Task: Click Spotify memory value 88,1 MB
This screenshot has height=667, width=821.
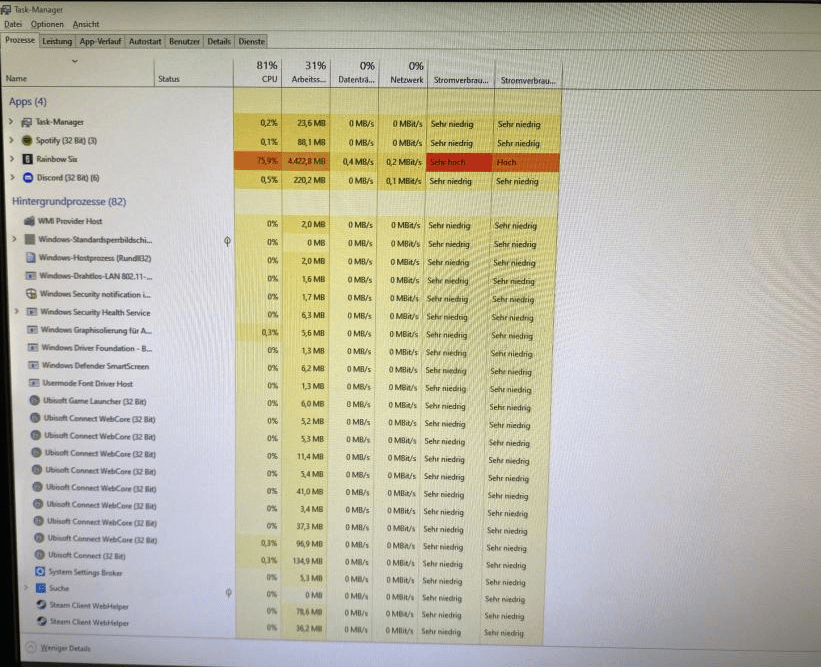Action: click(x=311, y=142)
